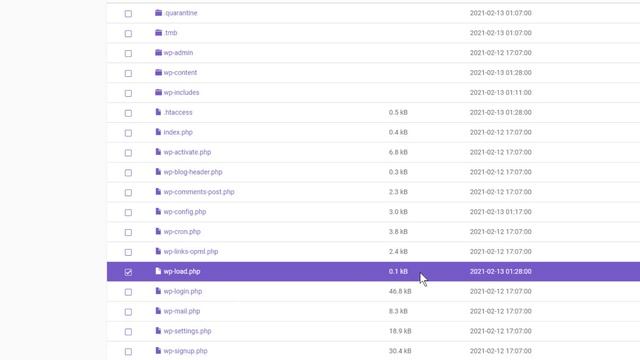Screen dimensions: 640x360
Task: Click the wp-settings.php file icon
Action: (158, 331)
